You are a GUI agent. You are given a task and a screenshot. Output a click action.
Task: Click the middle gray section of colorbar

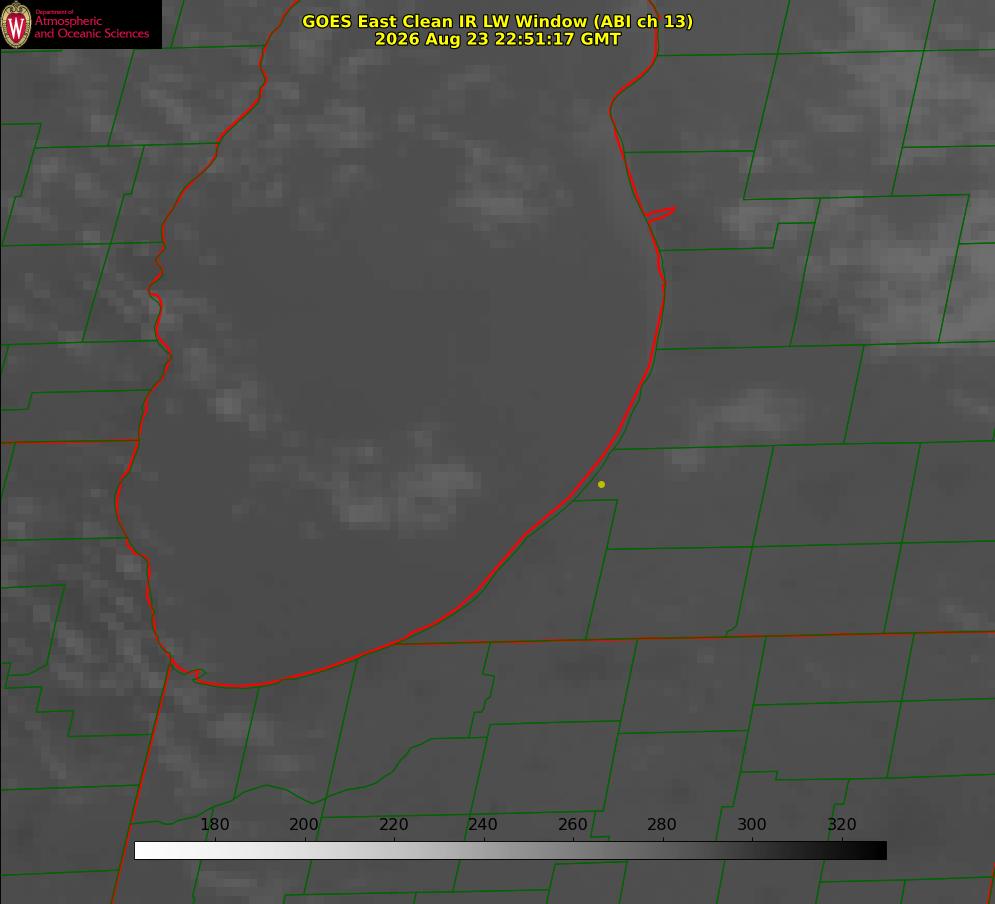point(510,851)
